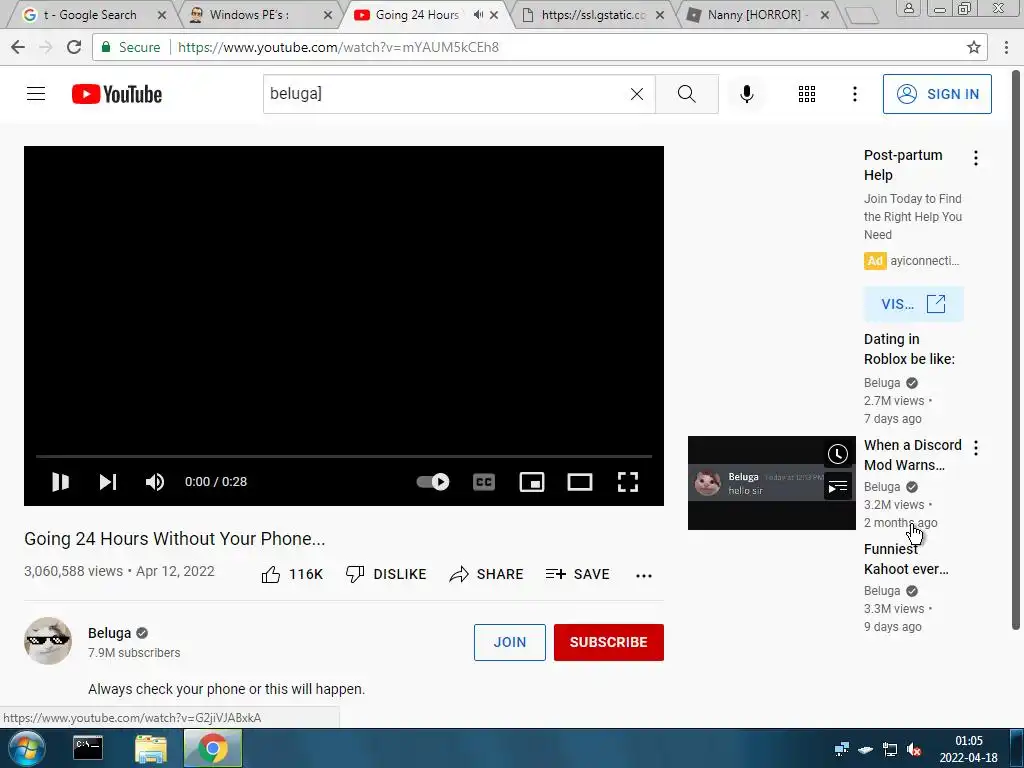Seek on the video progress bar
1024x768 pixels.
click(x=344, y=456)
